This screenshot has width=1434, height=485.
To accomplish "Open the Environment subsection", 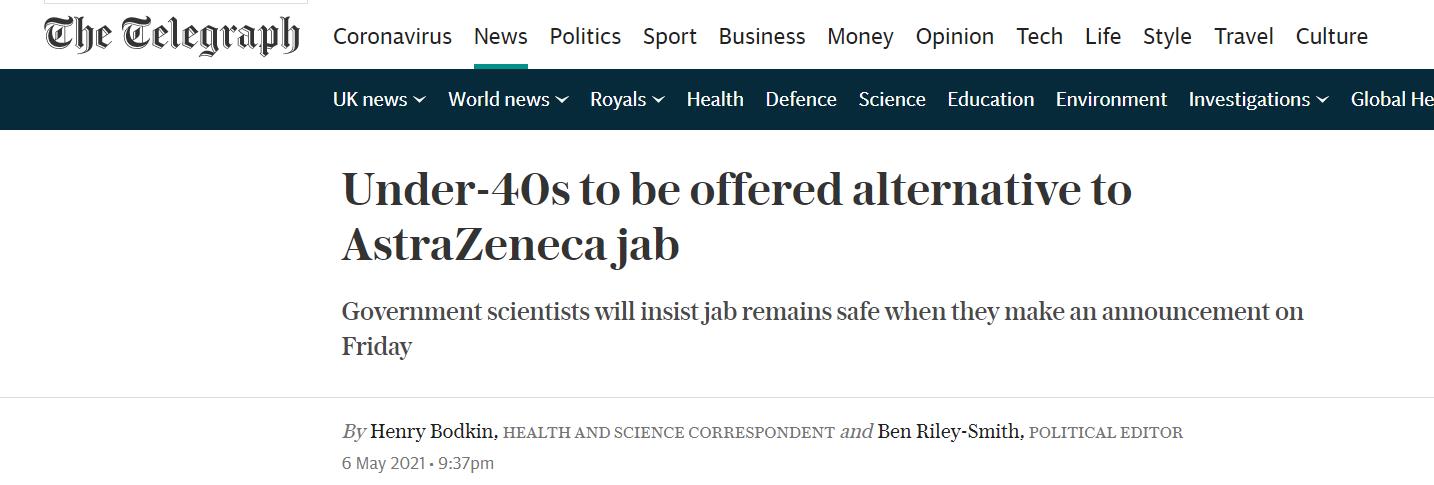I will 1111,99.
